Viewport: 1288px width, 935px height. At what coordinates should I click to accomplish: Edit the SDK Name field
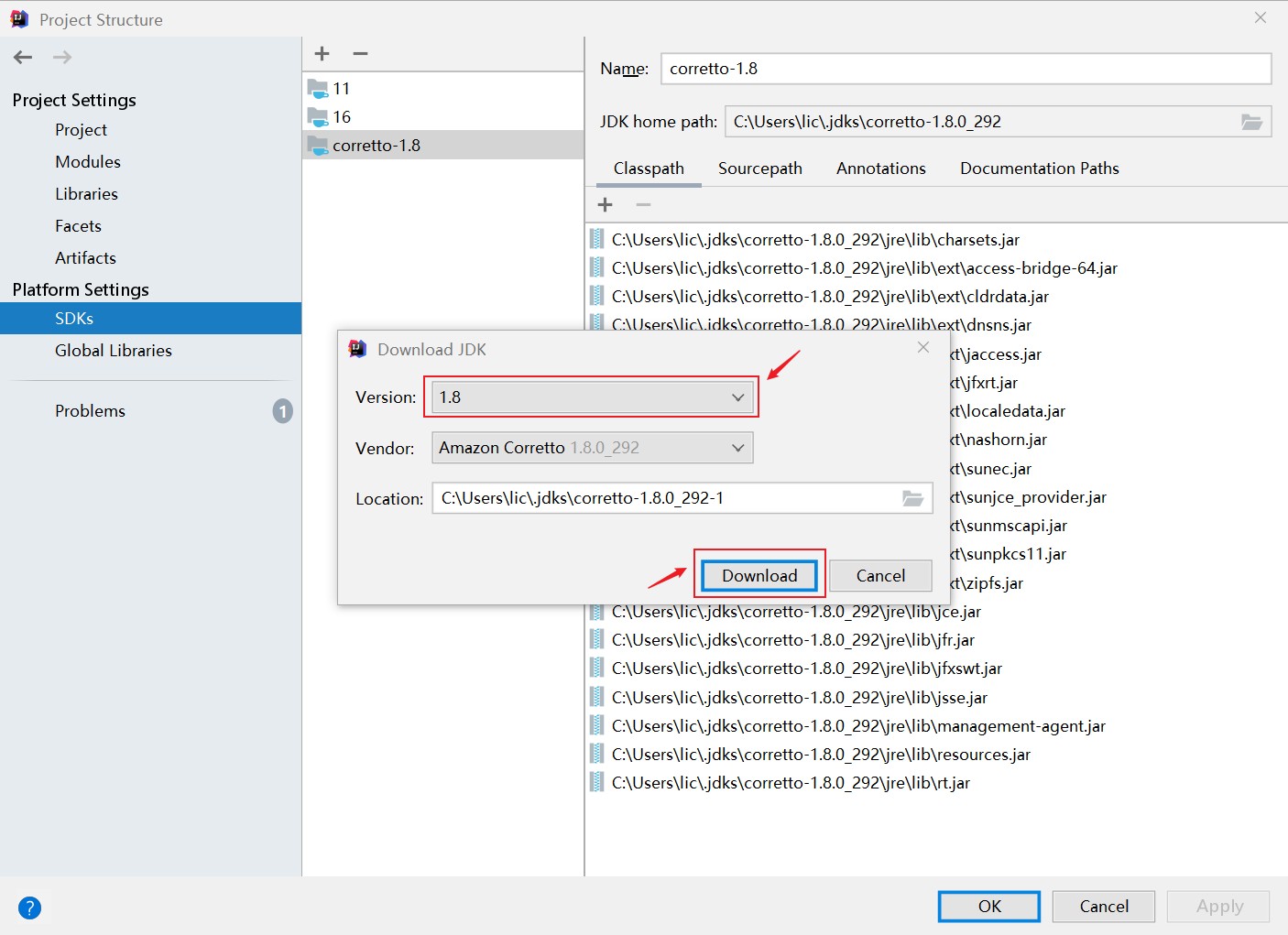pyautogui.click(x=966, y=69)
